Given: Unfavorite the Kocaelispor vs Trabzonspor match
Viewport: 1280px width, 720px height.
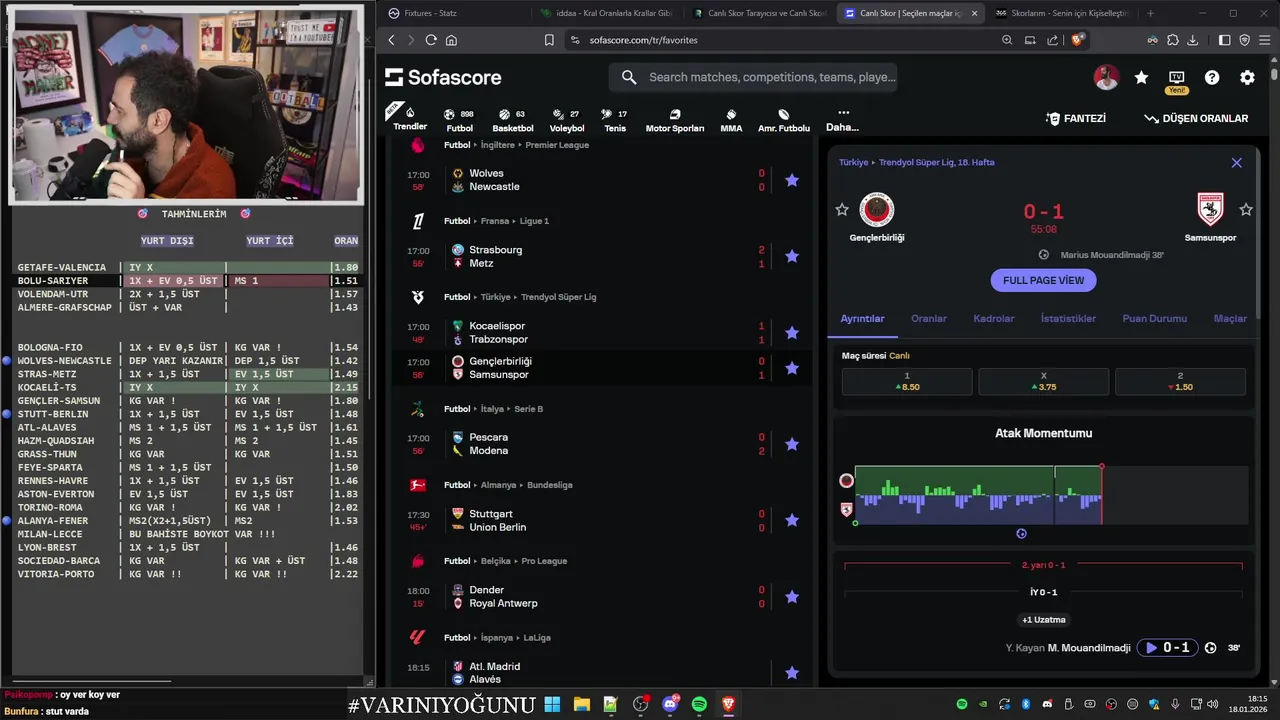Looking at the screenshot, I should [x=792, y=332].
